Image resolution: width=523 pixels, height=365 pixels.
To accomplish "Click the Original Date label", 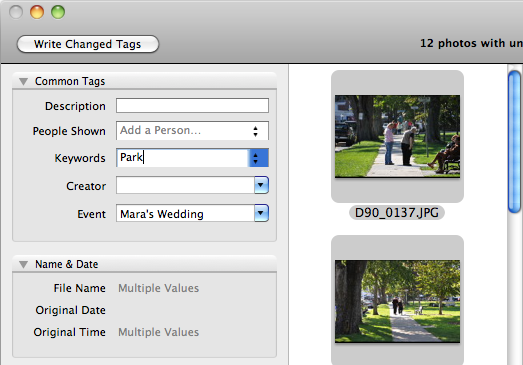I will (x=70, y=310).
